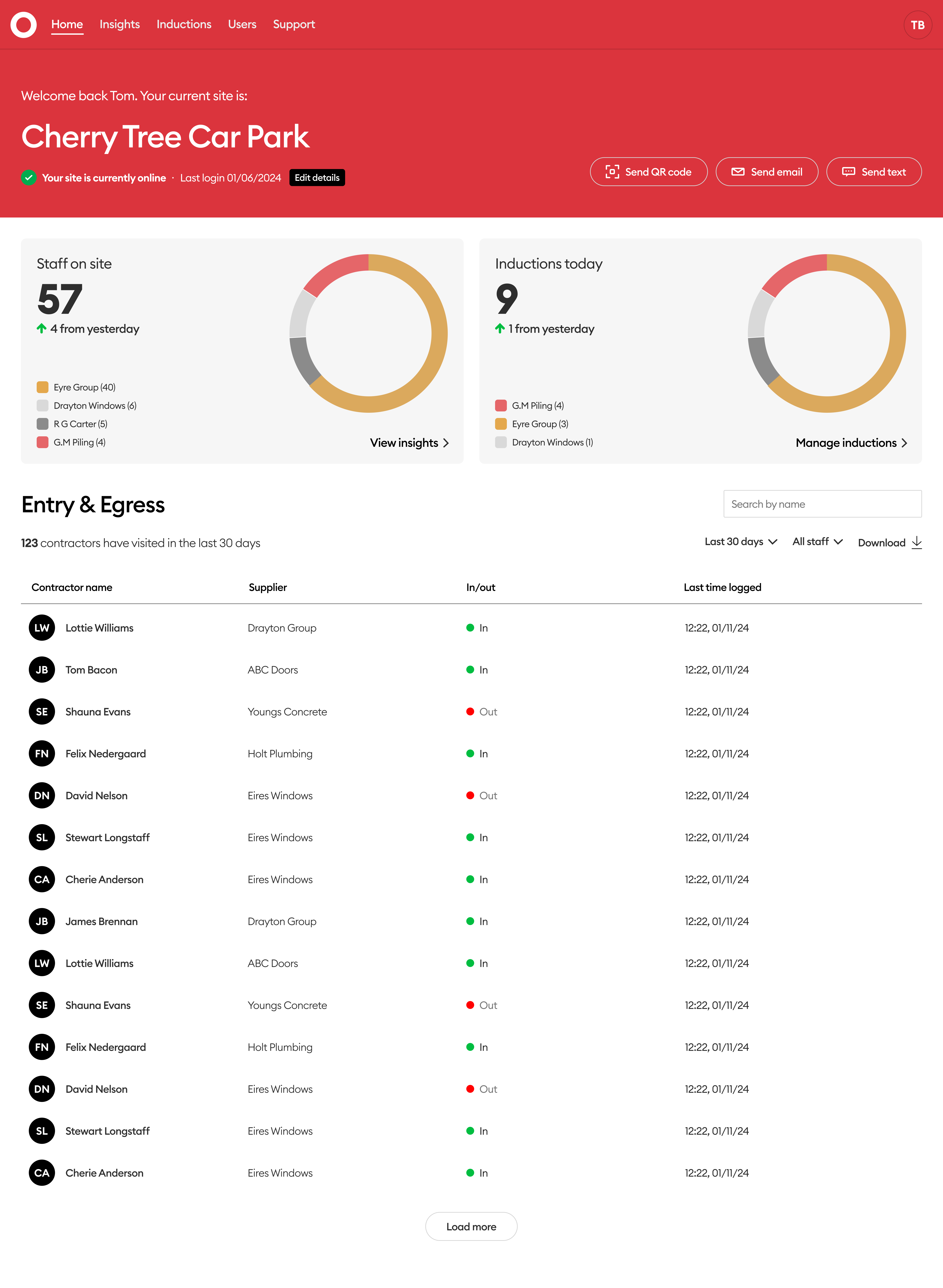Click the Supplier column header
Viewport: 943px width, 1288px height.
(268, 587)
